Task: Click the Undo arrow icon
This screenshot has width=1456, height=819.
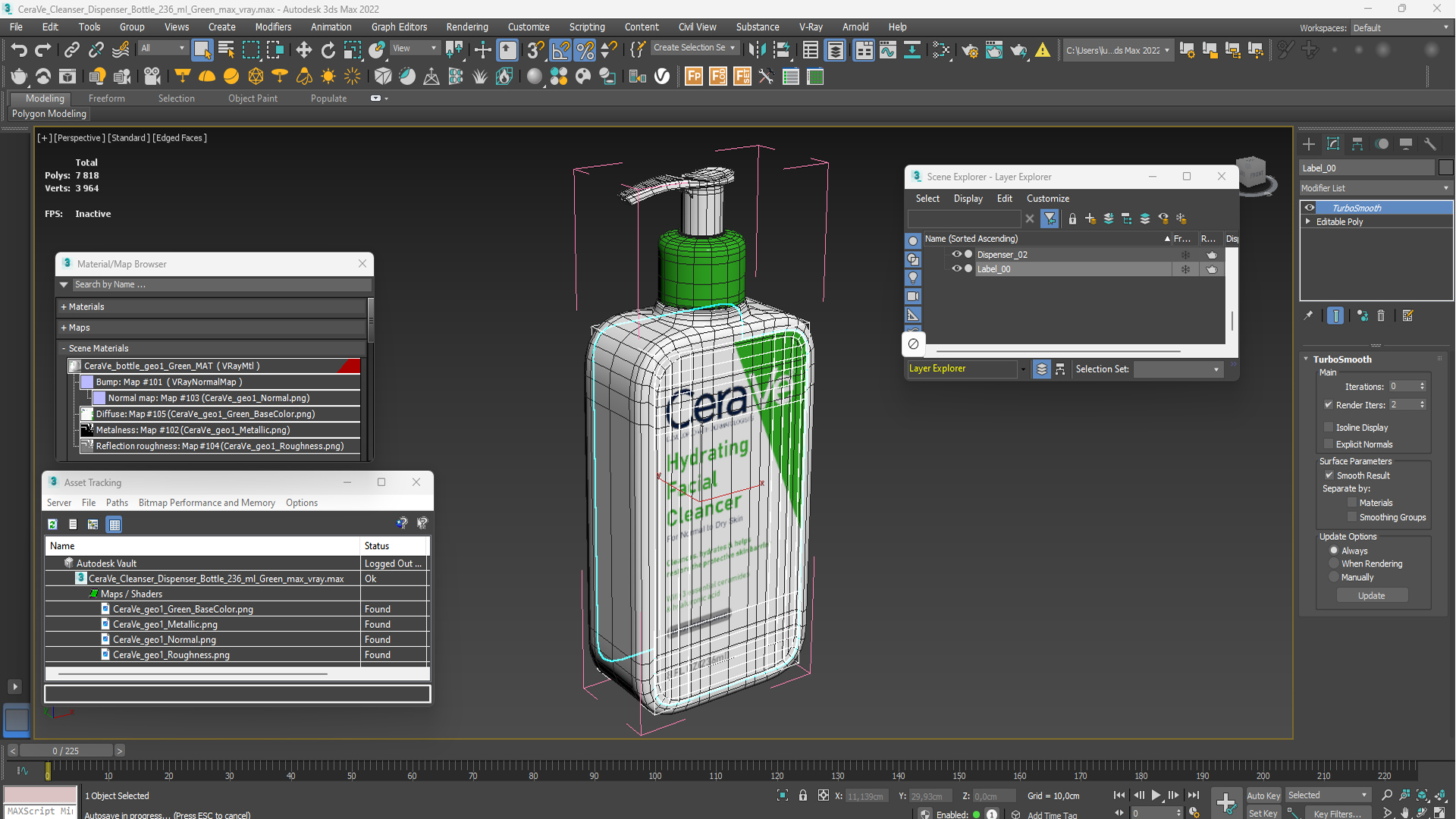Action: tap(18, 50)
